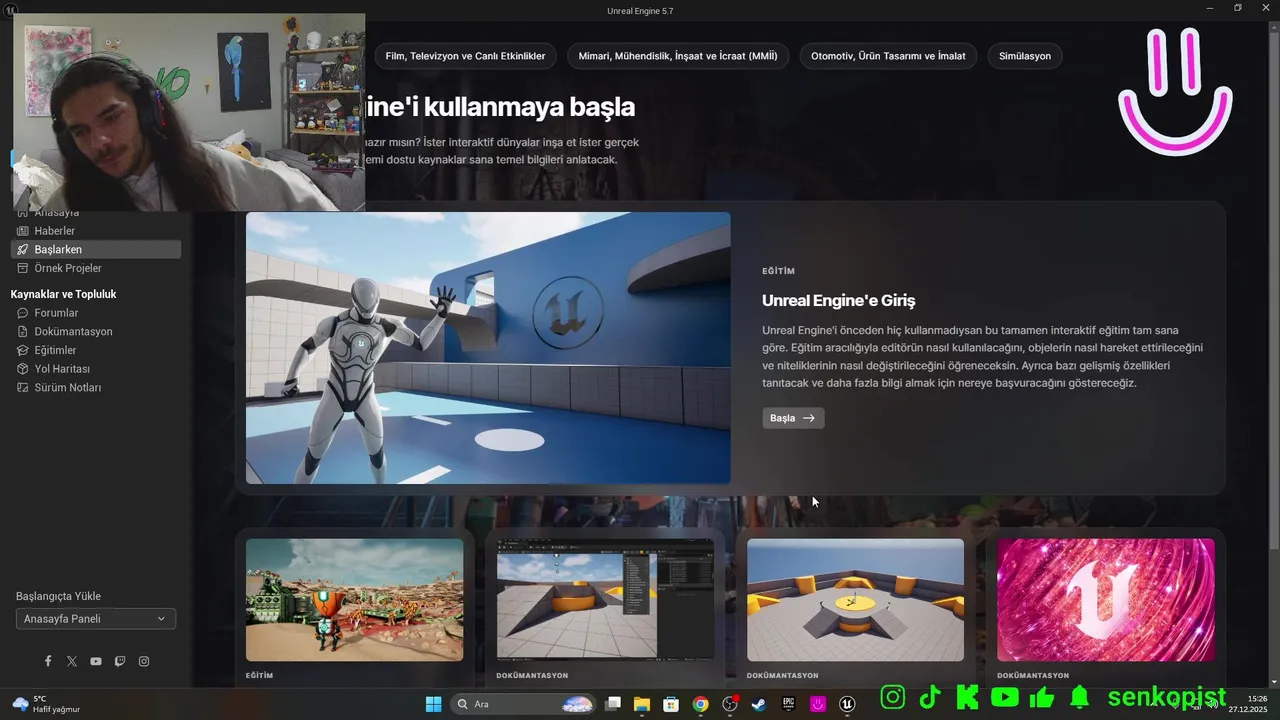The image size is (1280, 720).
Task: Click the YouTube icon in the sidebar
Action: pos(96,661)
